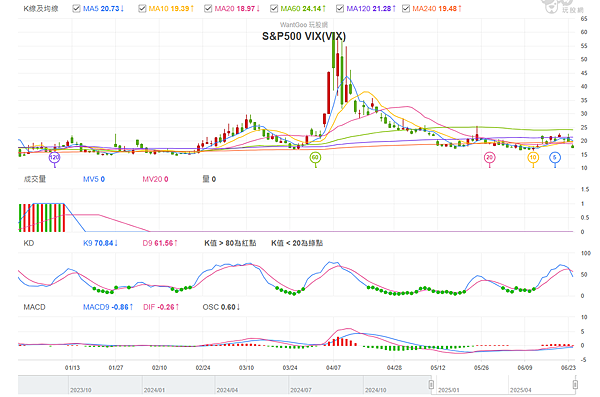600x397 pixels.
Task: Toggle the MA10 moving average checkbox
Action: [142, 8]
